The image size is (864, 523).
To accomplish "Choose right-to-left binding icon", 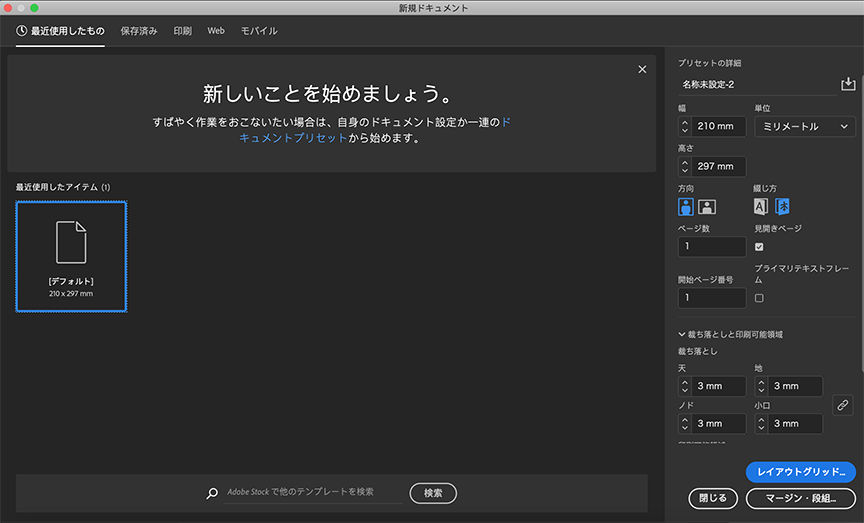I will pyautogui.click(x=782, y=207).
